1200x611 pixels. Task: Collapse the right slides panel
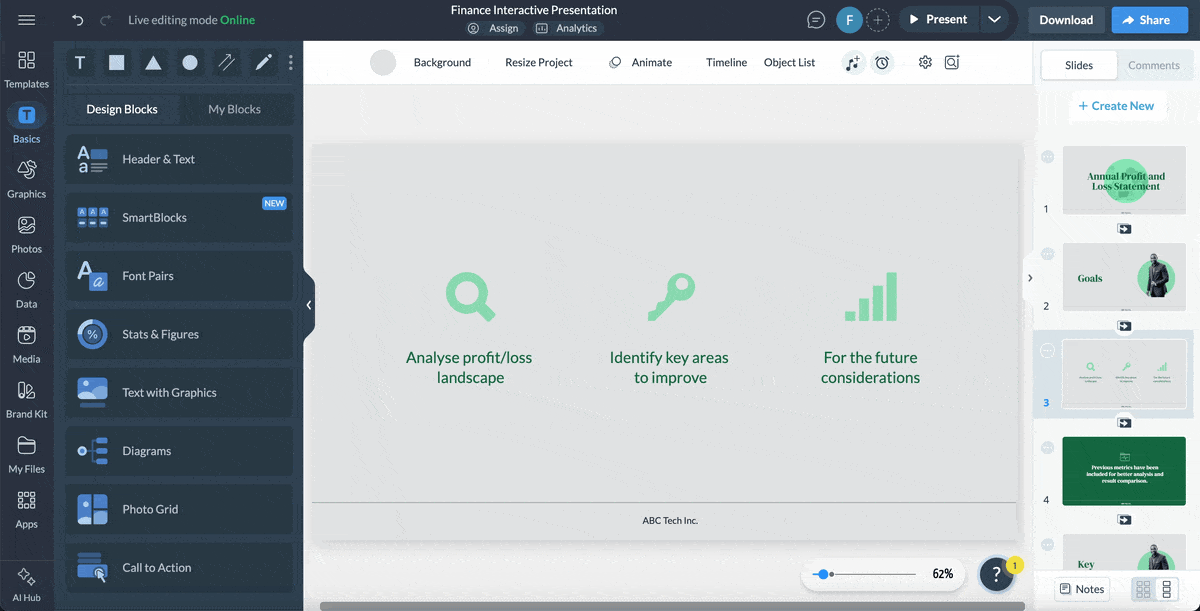[1029, 278]
